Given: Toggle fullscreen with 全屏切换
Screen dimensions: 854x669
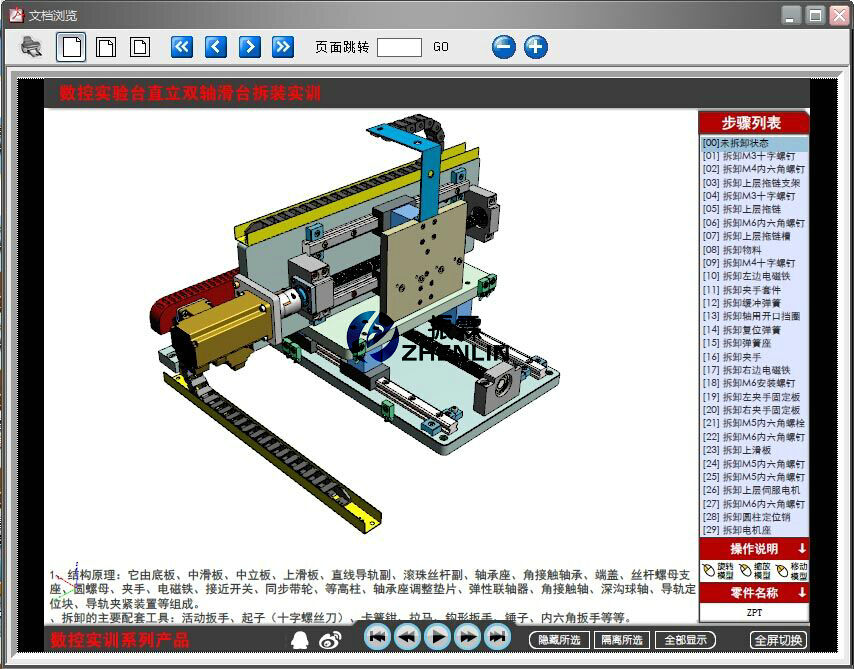Looking at the screenshot, I should tap(778, 640).
